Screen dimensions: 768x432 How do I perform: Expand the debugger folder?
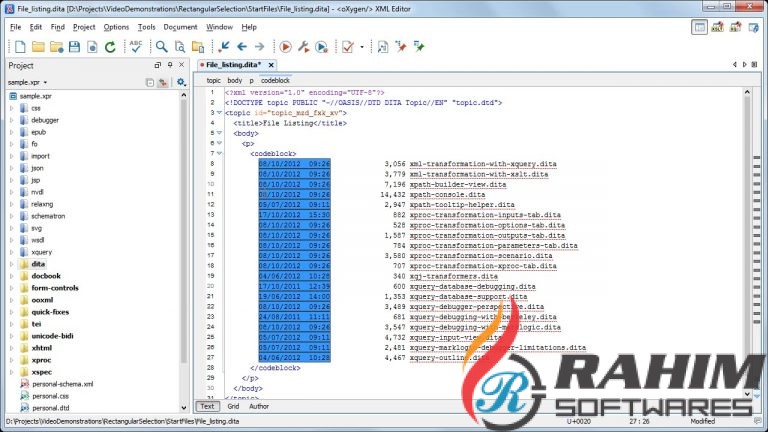[x=12, y=120]
